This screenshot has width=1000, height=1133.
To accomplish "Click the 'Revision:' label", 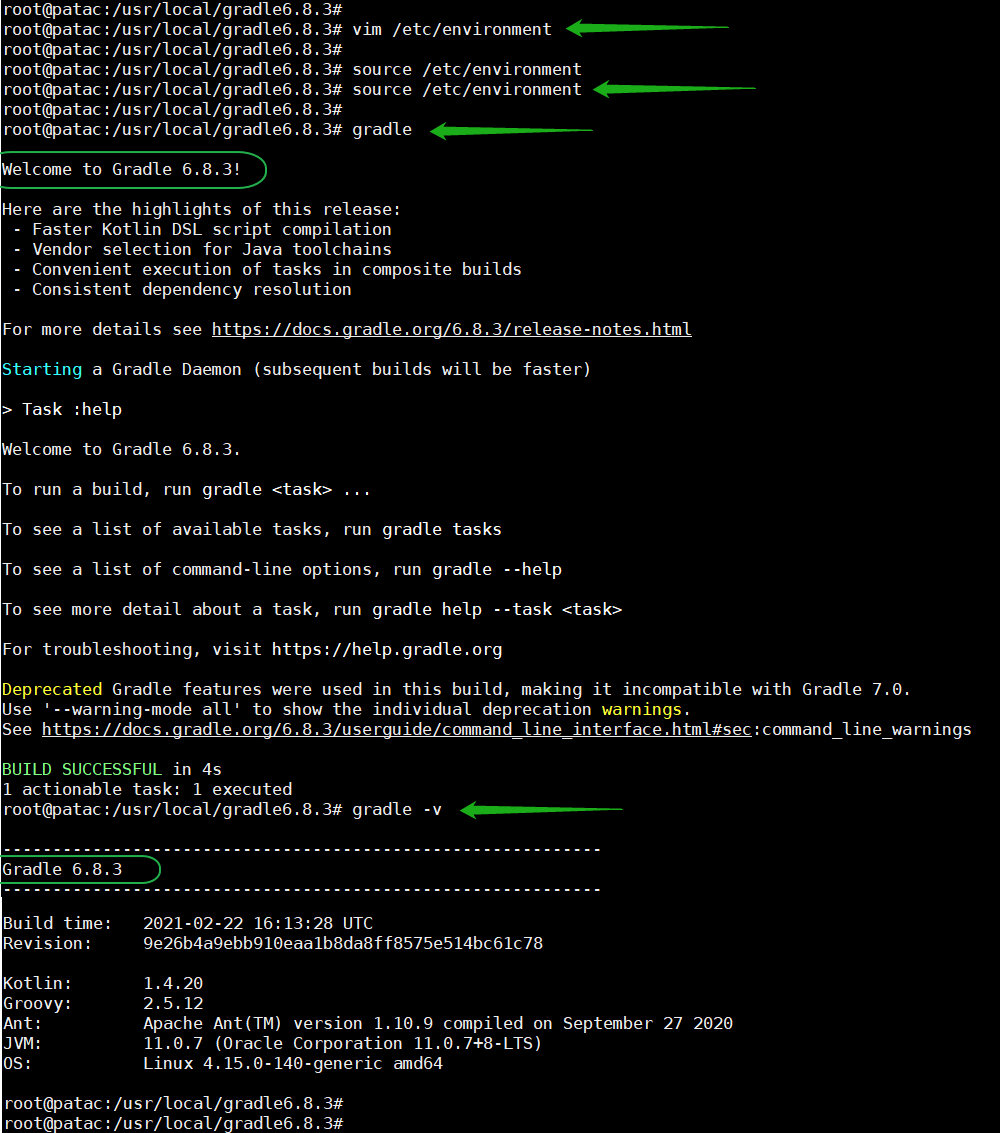I will (x=47, y=944).
